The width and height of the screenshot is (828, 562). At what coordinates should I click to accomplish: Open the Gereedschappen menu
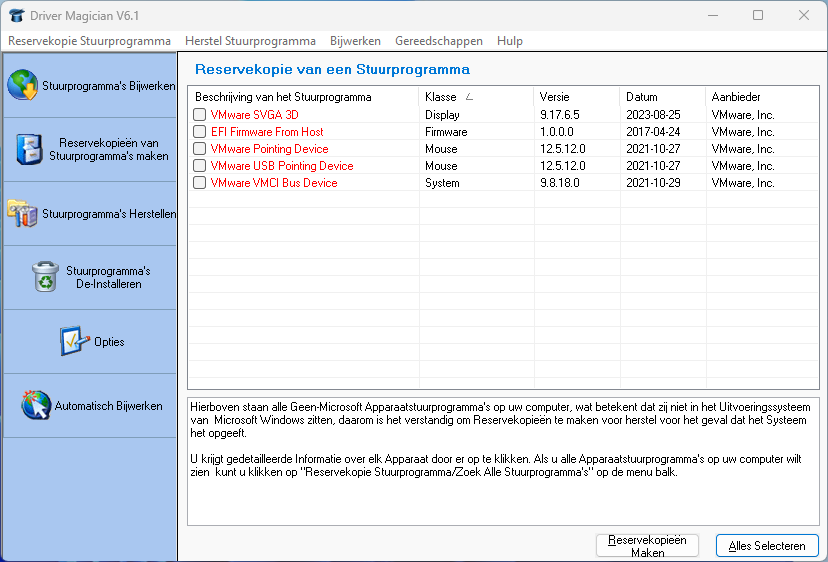tap(439, 41)
